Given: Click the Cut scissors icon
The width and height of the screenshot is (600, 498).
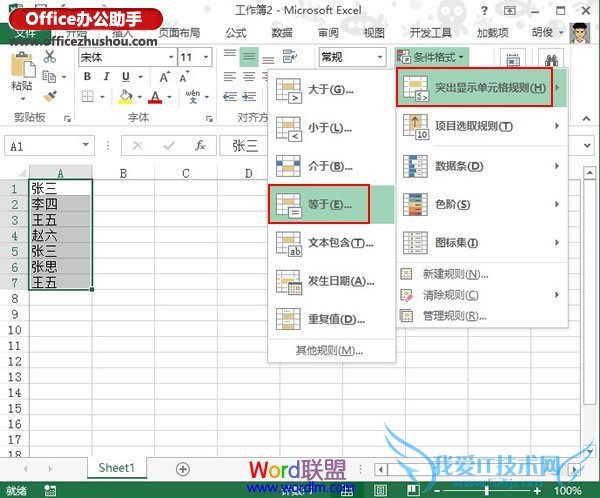Looking at the screenshot, I should tap(50, 57).
